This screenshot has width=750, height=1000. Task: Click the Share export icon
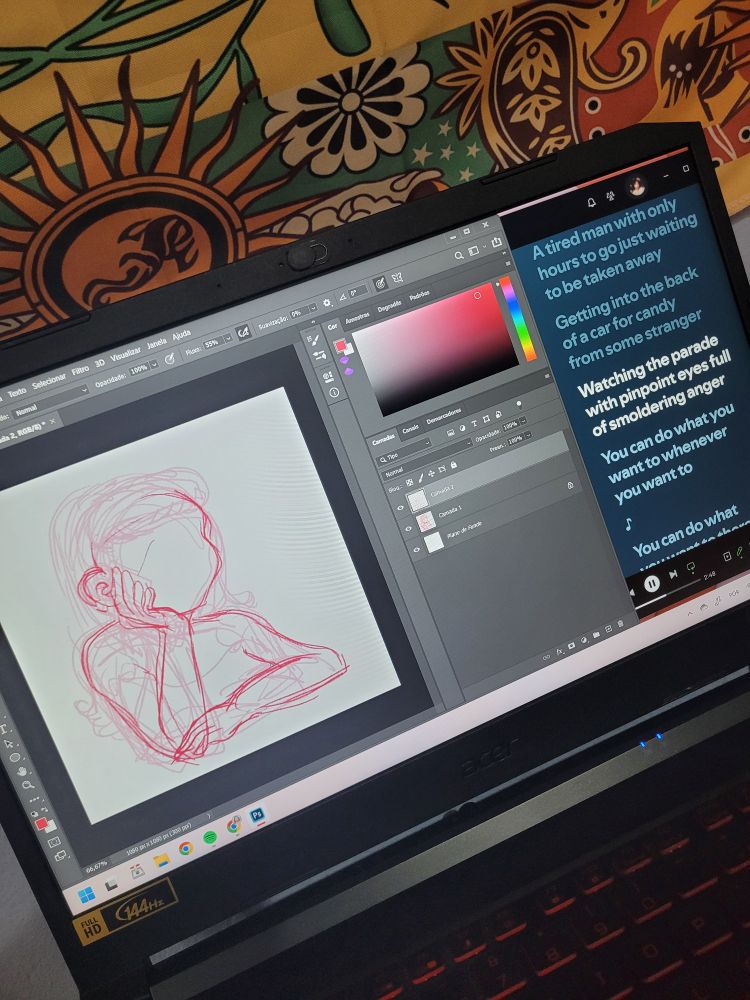tap(497, 242)
